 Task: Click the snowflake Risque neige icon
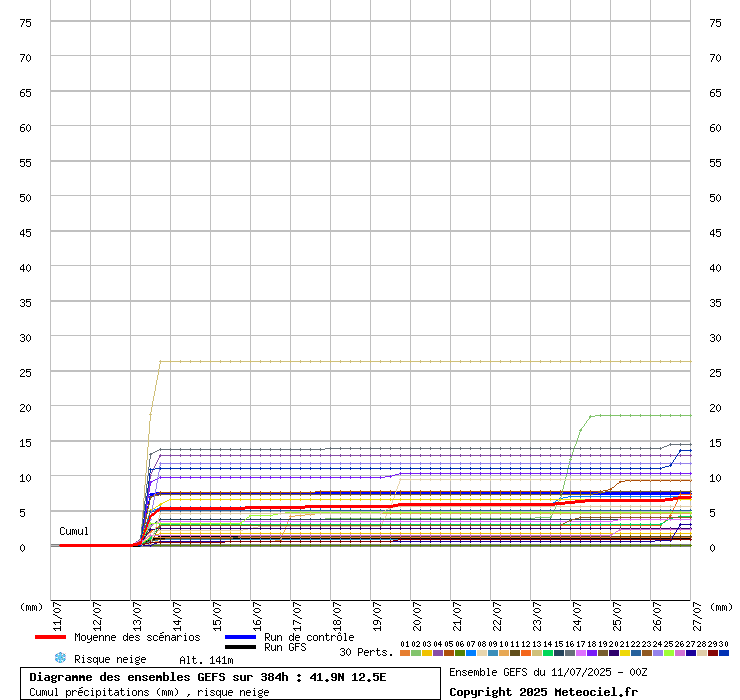pos(60,658)
